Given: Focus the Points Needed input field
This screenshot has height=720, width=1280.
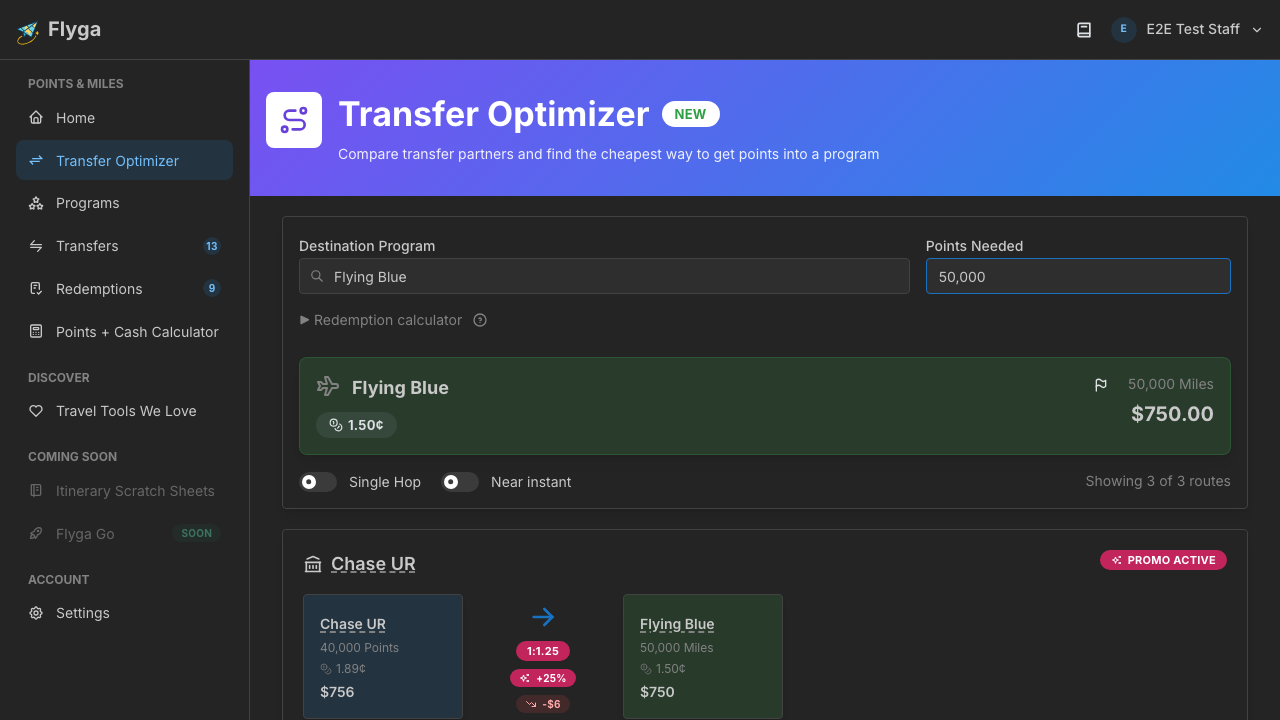Looking at the screenshot, I should (x=1078, y=276).
